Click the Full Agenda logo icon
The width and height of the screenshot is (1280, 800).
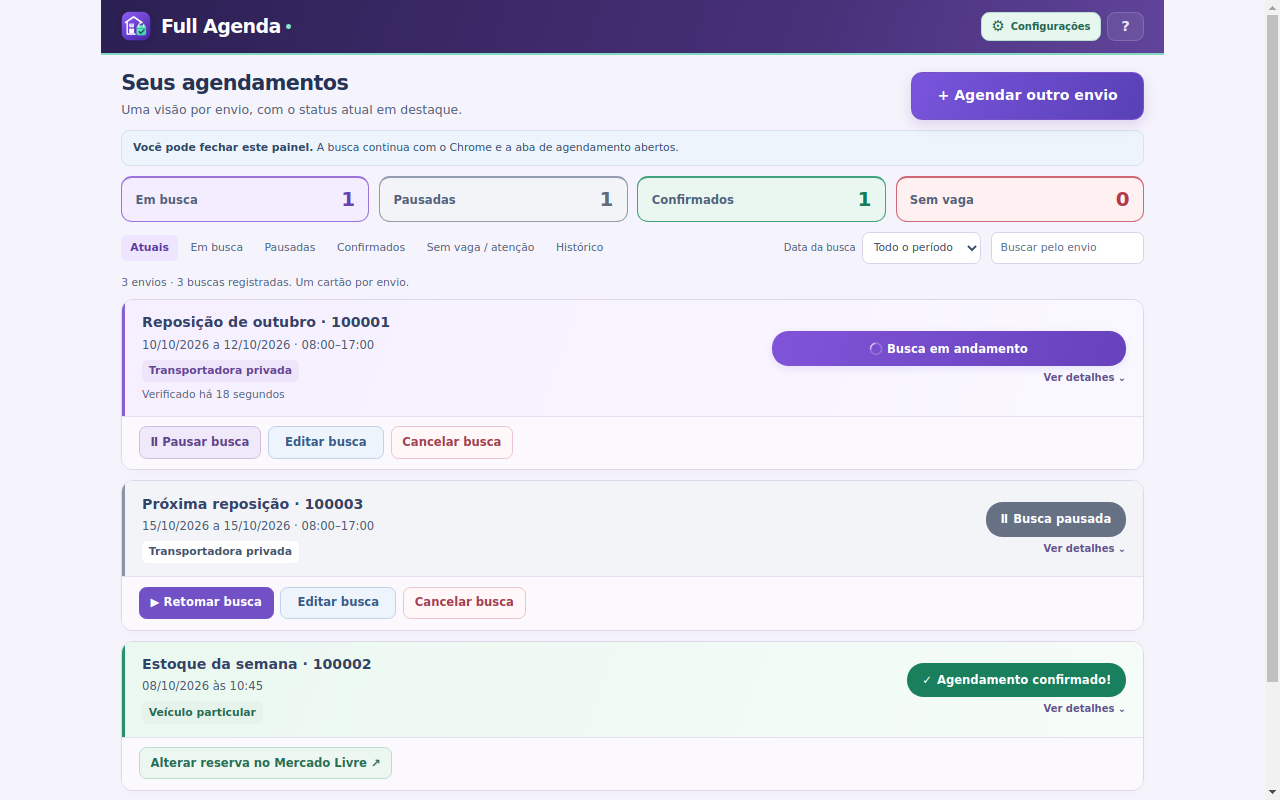pyautogui.click(x=135, y=26)
